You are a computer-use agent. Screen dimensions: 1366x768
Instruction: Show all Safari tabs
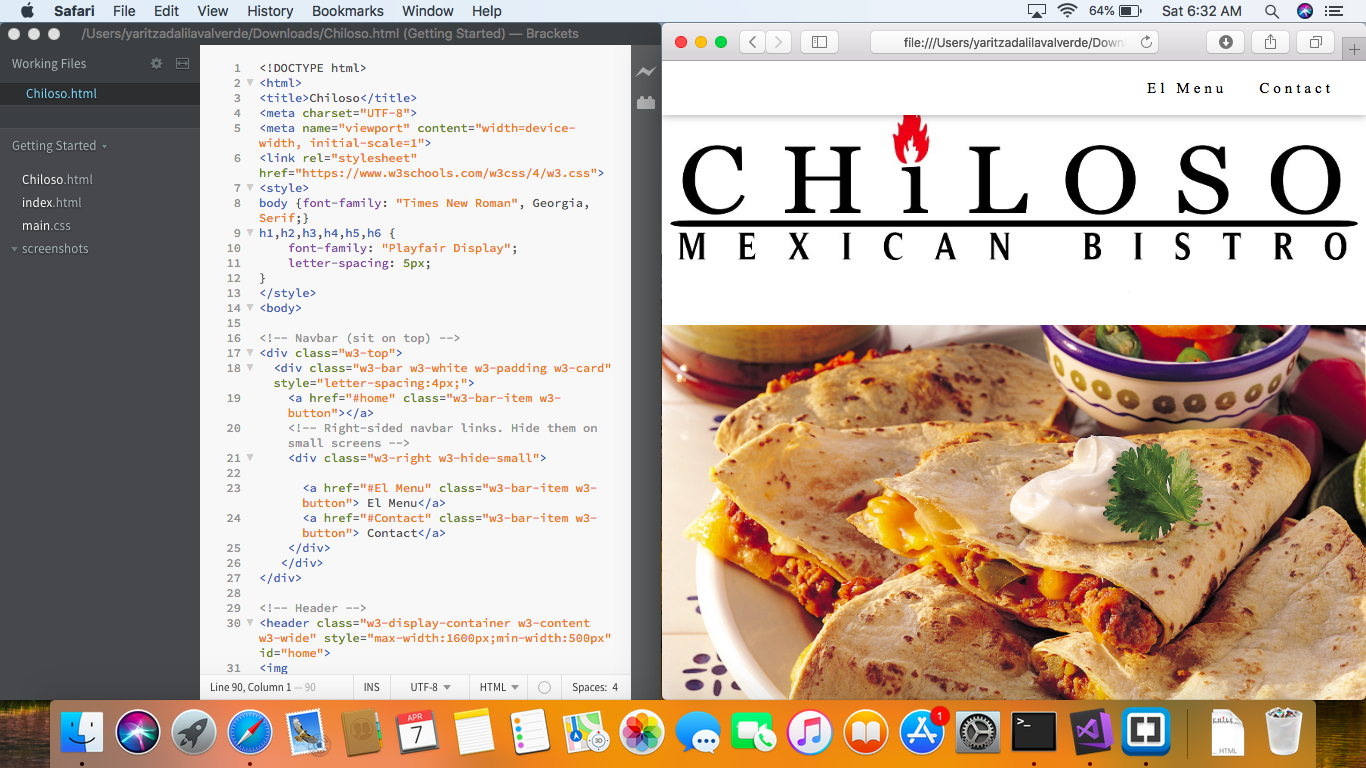click(1315, 42)
